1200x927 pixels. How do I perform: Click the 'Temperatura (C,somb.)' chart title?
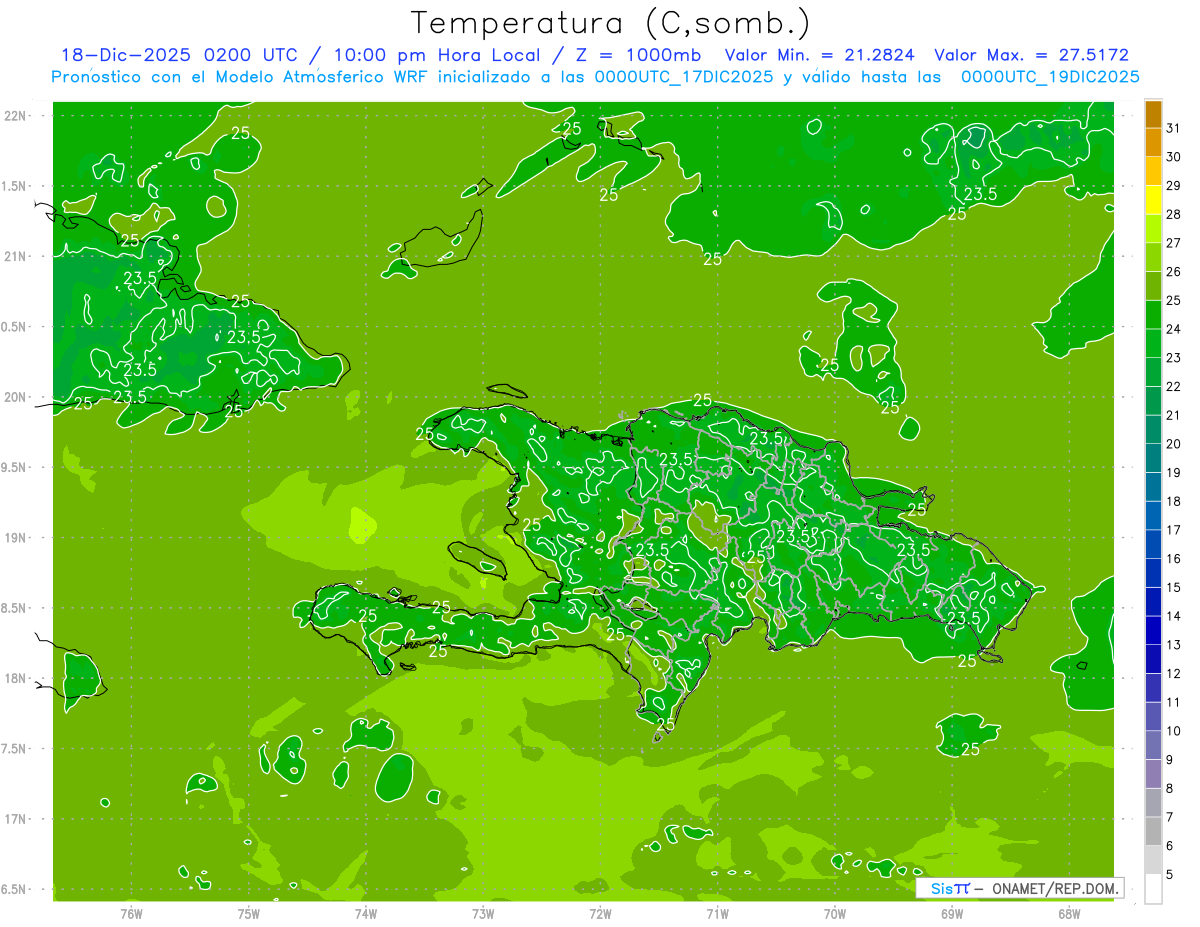click(x=610, y=22)
